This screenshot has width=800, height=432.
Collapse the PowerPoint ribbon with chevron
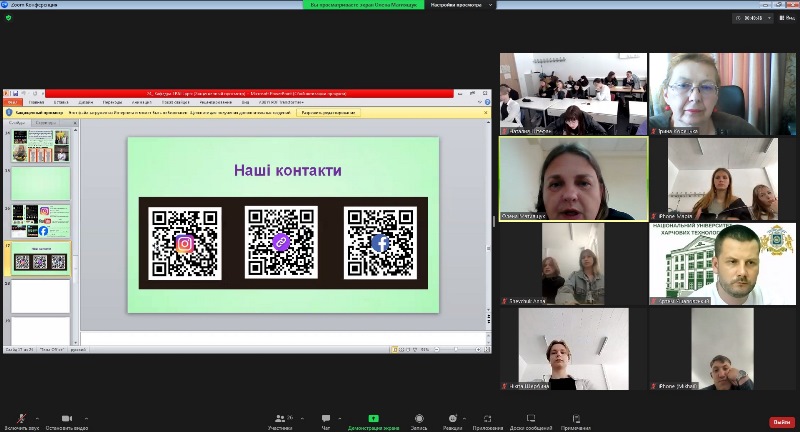[x=480, y=102]
